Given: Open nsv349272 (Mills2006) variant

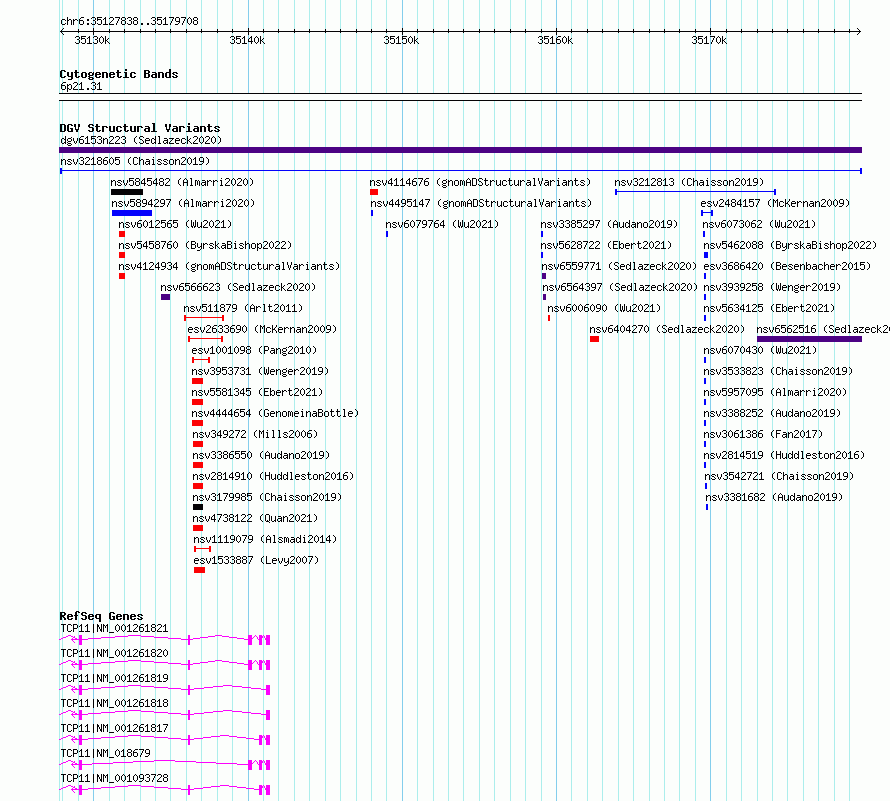Looking at the screenshot, I should pyautogui.click(x=255, y=434).
